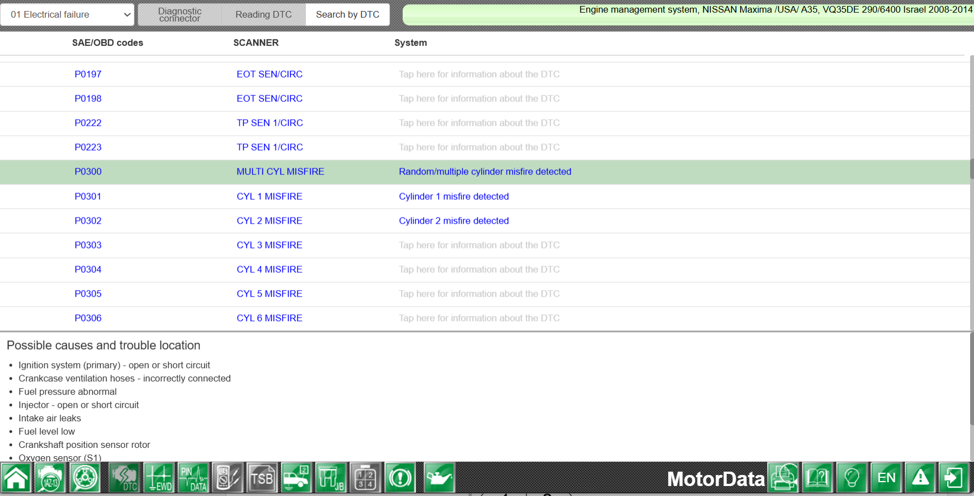Click 'CYL 1 MISFIRE' scanner text
Viewport: 974px width, 496px height.
click(x=269, y=196)
